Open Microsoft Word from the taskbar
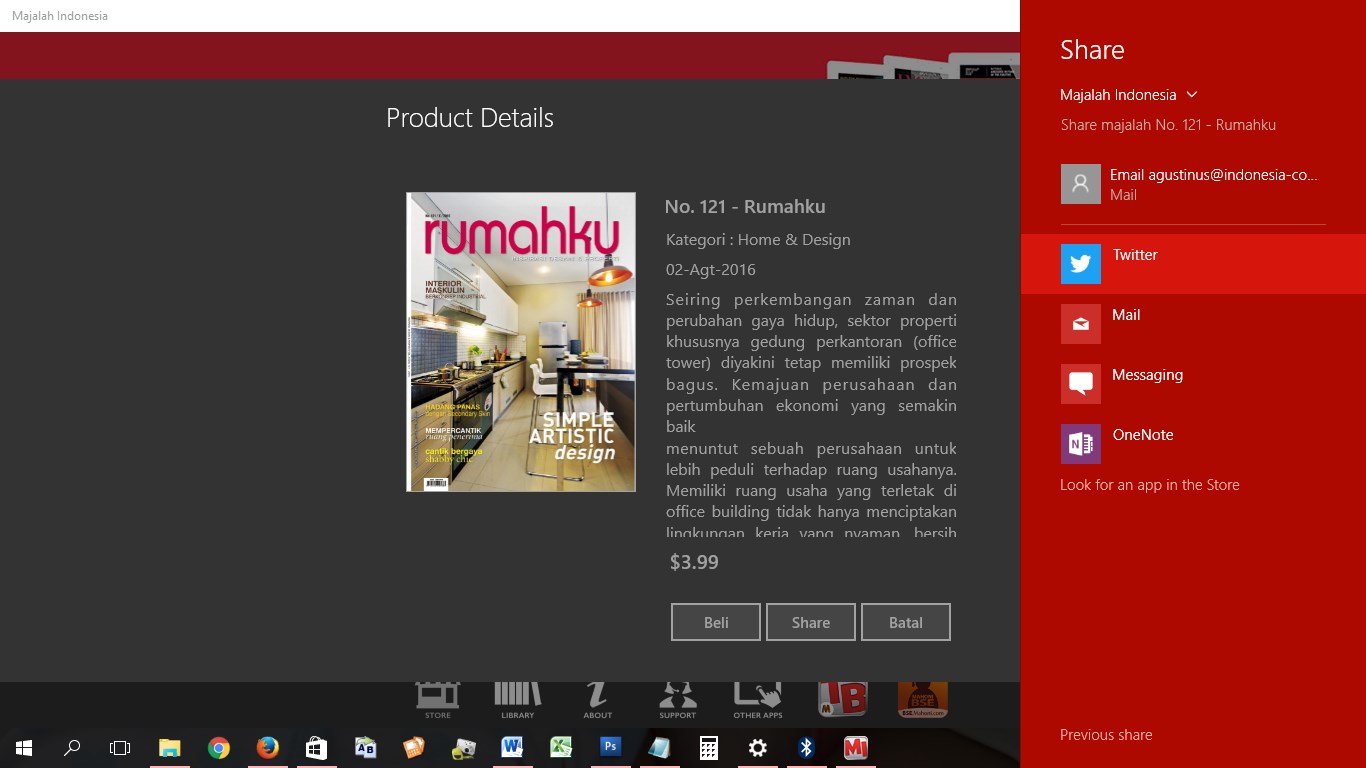The width and height of the screenshot is (1366, 768). (512, 748)
